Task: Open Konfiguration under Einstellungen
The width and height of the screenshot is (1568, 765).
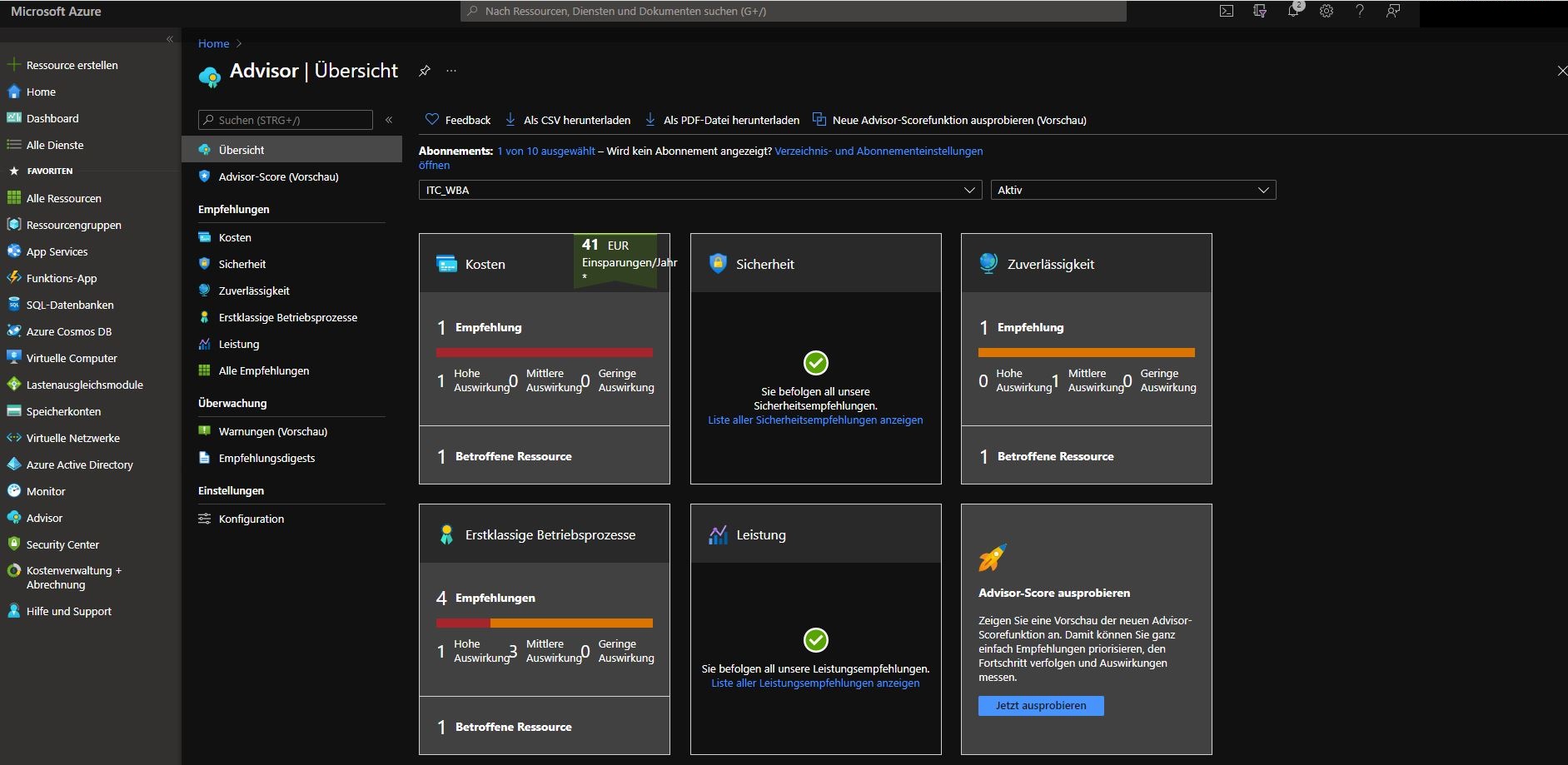Action: pyautogui.click(x=251, y=519)
